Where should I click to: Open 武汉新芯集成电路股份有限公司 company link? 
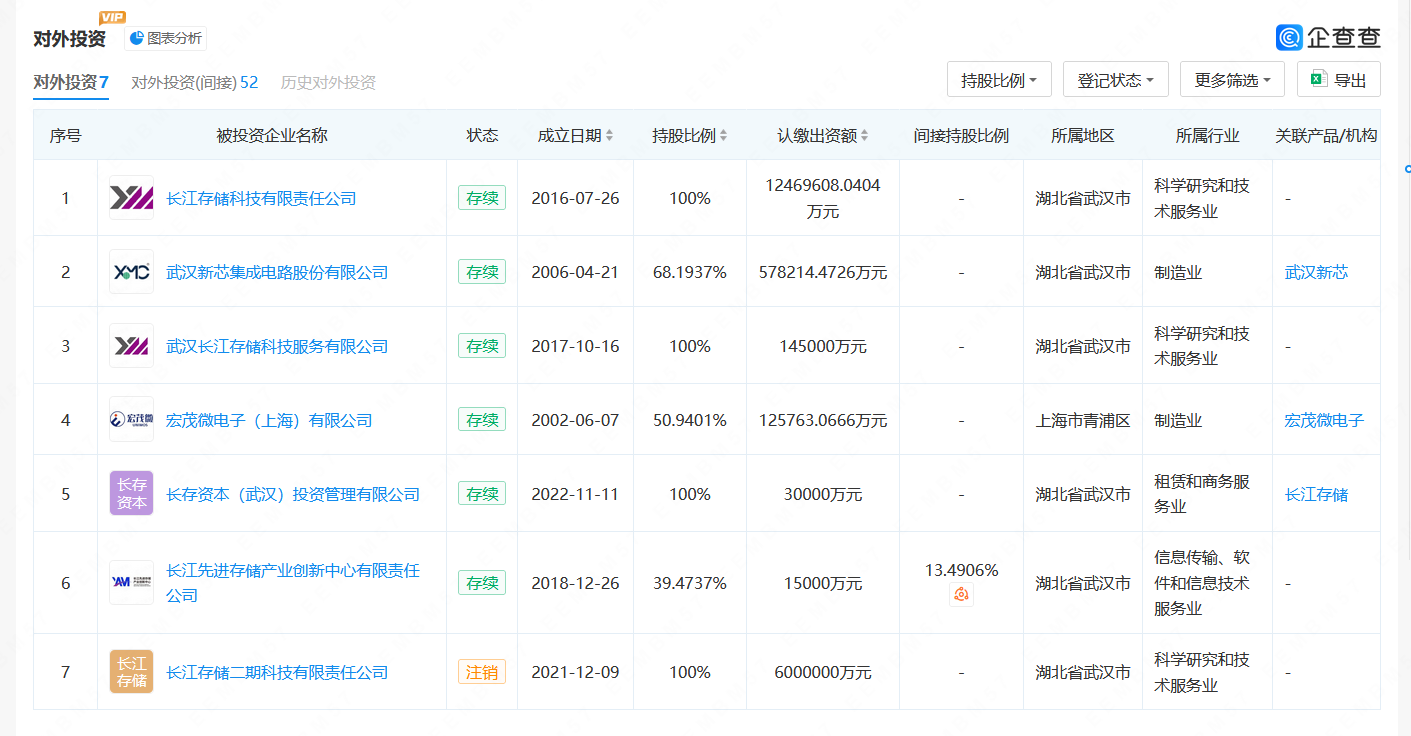click(277, 272)
